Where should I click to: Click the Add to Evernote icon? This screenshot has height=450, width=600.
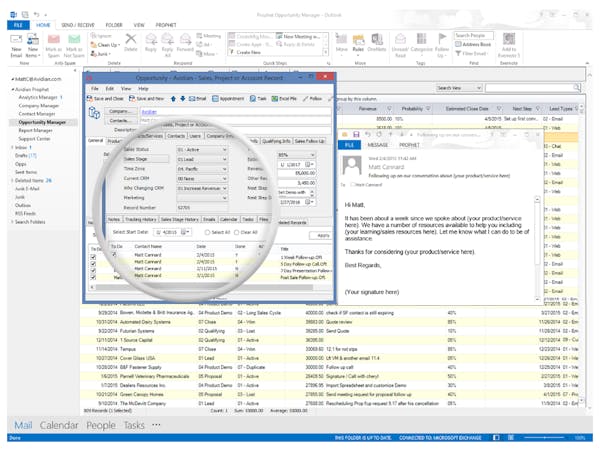509,46
